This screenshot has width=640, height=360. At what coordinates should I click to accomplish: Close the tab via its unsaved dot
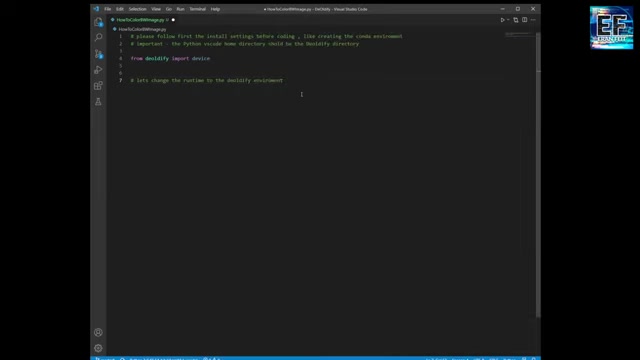point(173,20)
